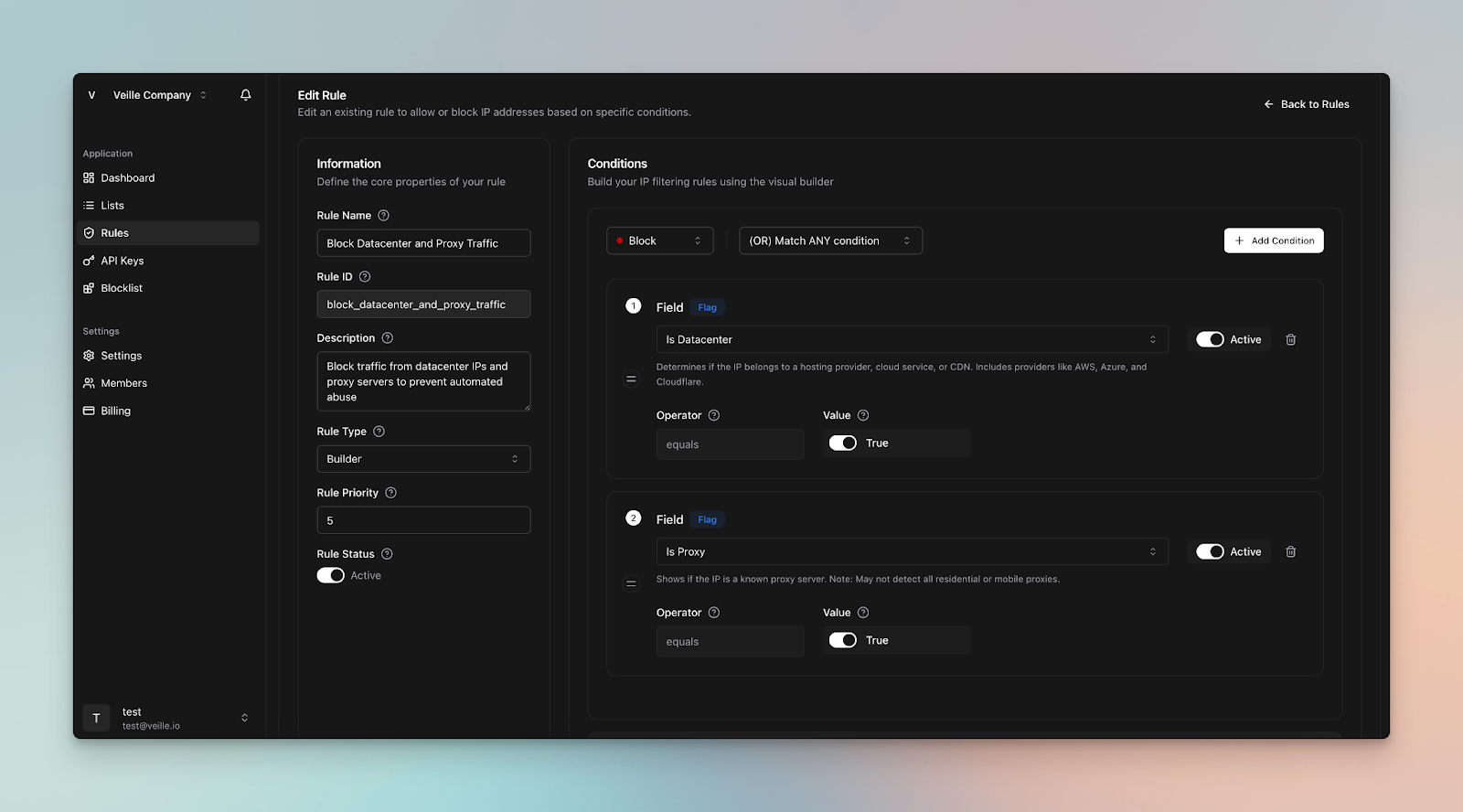
Task: Click the drag handle of condition 2
Action: [632, 583]
